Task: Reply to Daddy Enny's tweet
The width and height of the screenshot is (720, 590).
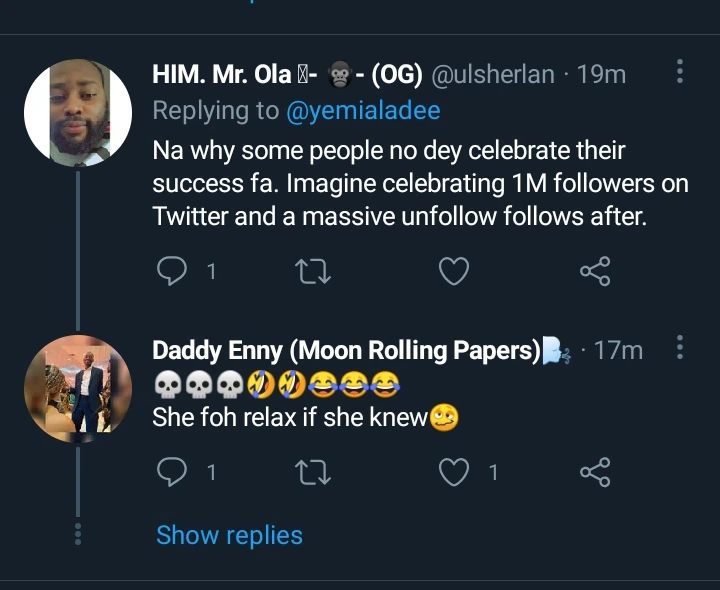Action: [173, 472]
